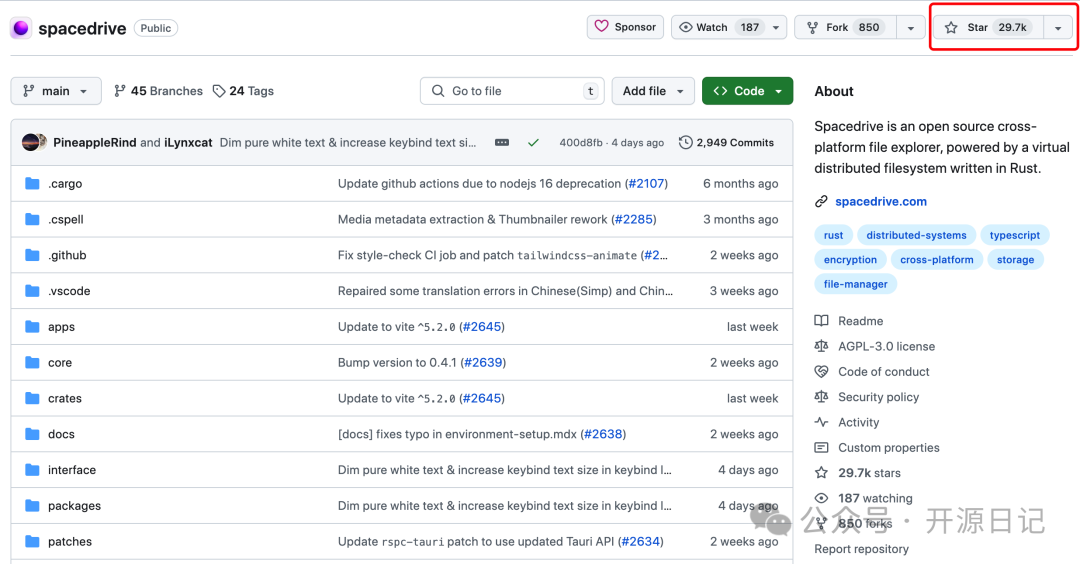Open the Repaired some translation errors commit
1080x564 pixels.
click(x=506, y=291)
